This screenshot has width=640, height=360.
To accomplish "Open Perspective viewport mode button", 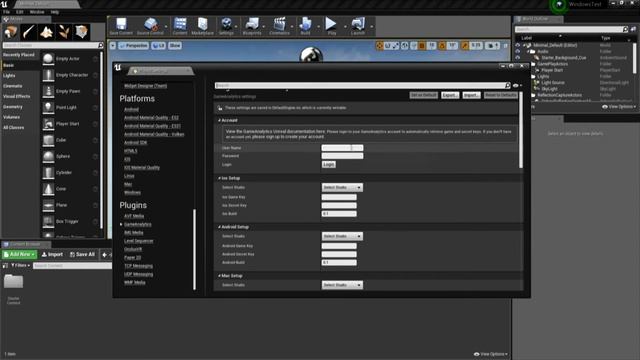I will pos(133,46).
